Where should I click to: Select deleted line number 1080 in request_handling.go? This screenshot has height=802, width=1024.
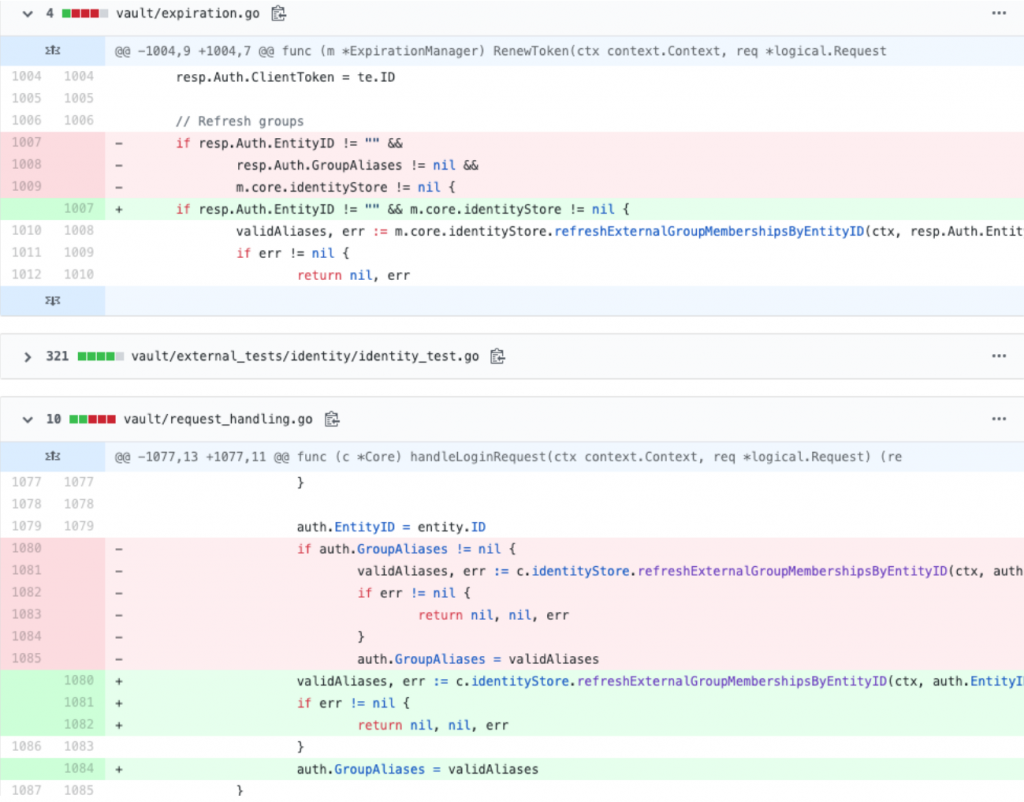coord(27,549)
